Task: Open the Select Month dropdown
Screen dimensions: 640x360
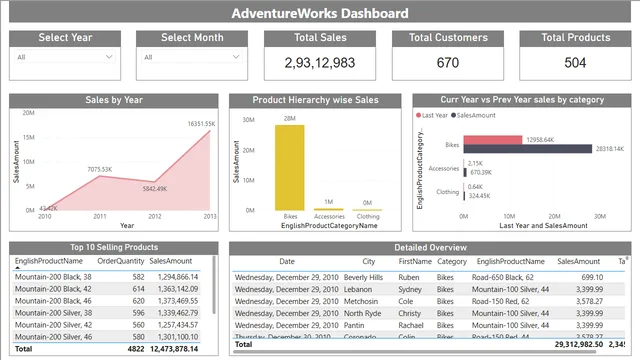Action: 192,57
